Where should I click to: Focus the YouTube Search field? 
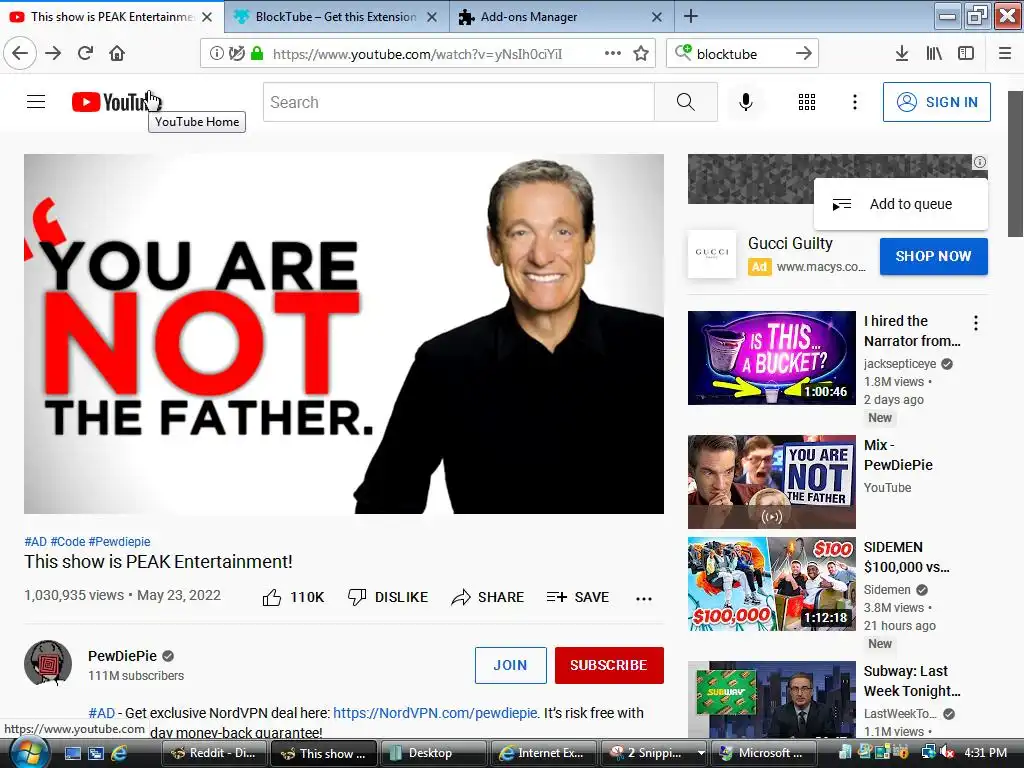[458, 102]
